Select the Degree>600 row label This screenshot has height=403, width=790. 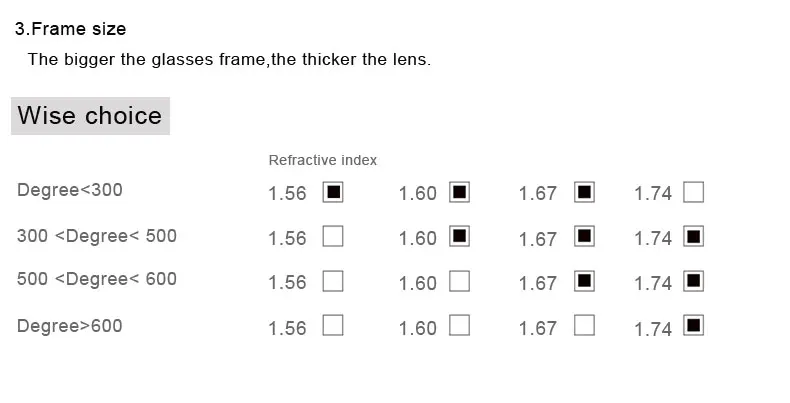pyautogui.click(x=69, y=326)
